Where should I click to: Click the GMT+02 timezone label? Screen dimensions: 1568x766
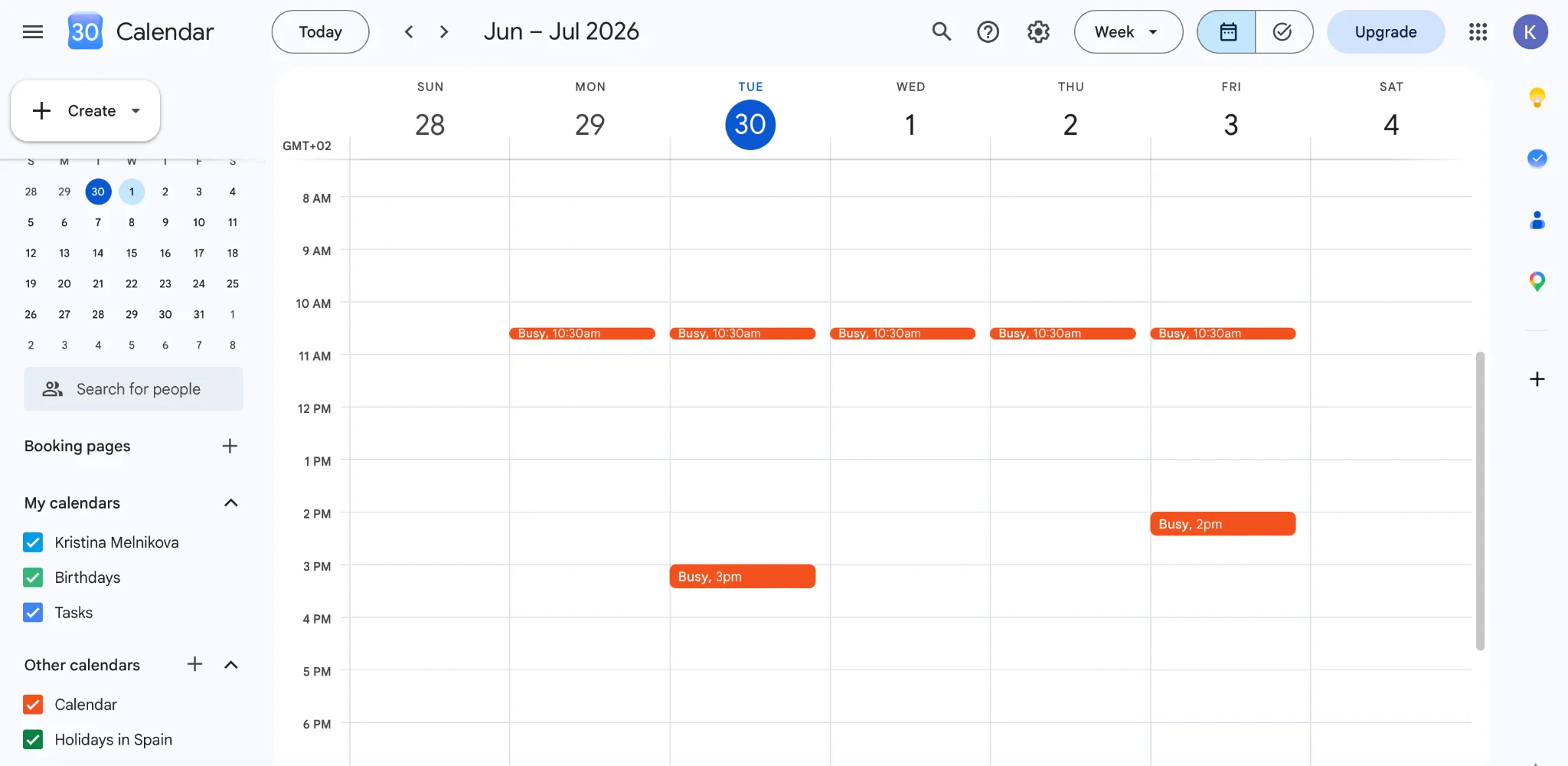click(307, 146)
